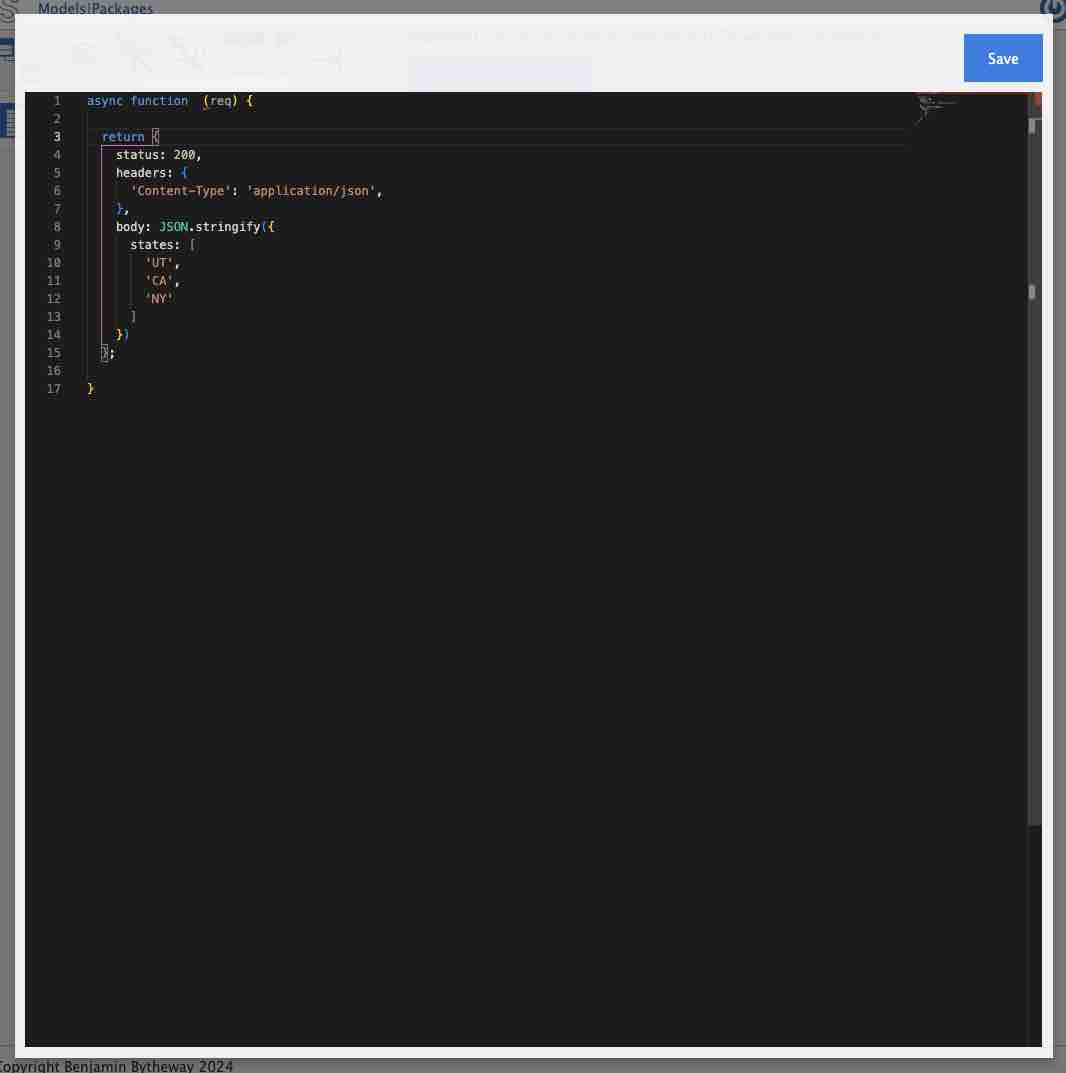This screenshot has width=1066, height=1073.
Task: Open the Packages link in header
Action: point(123,8)
